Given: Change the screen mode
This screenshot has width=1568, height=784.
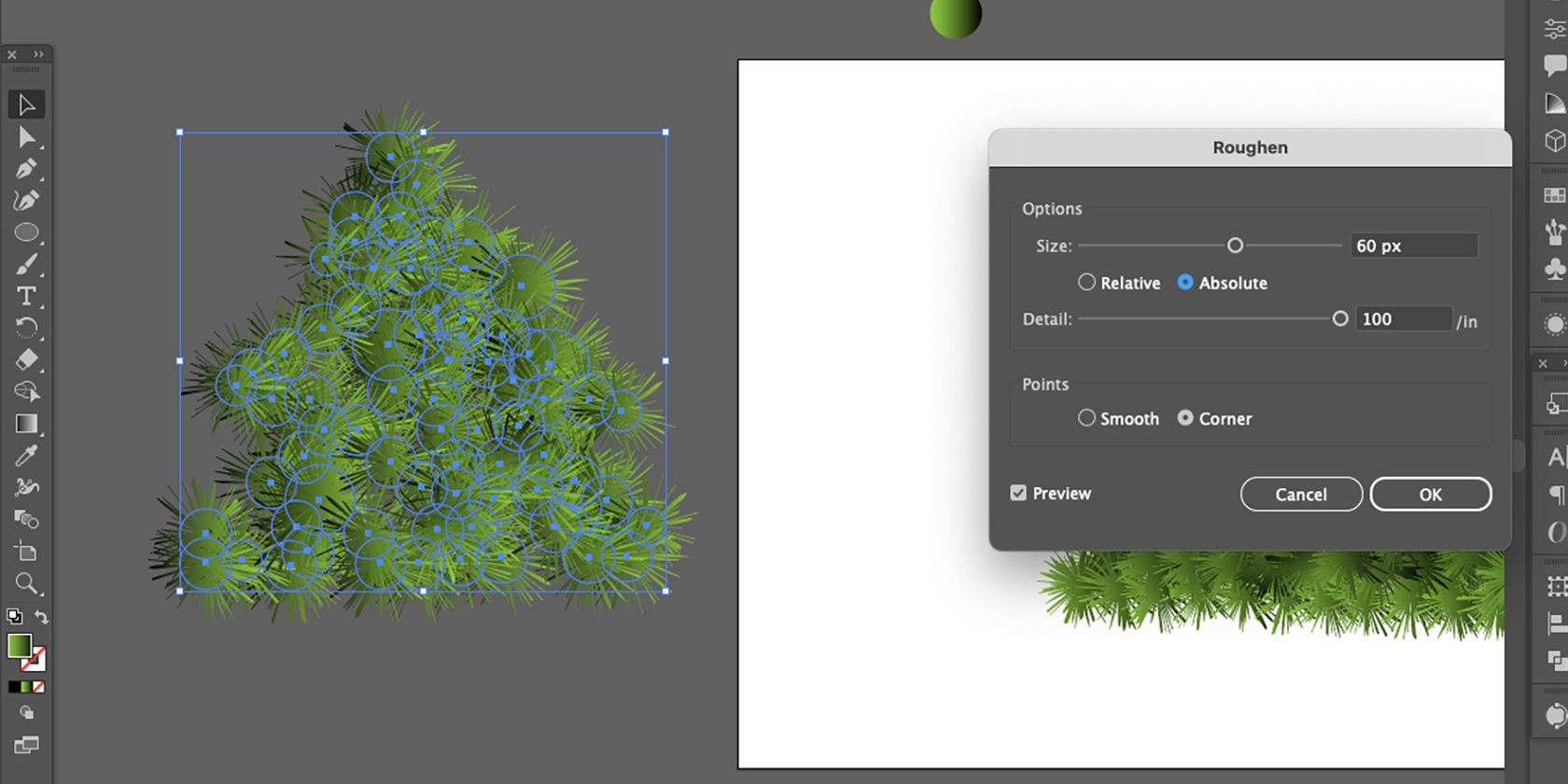Looking at the screenshot, I should point(26,745).
